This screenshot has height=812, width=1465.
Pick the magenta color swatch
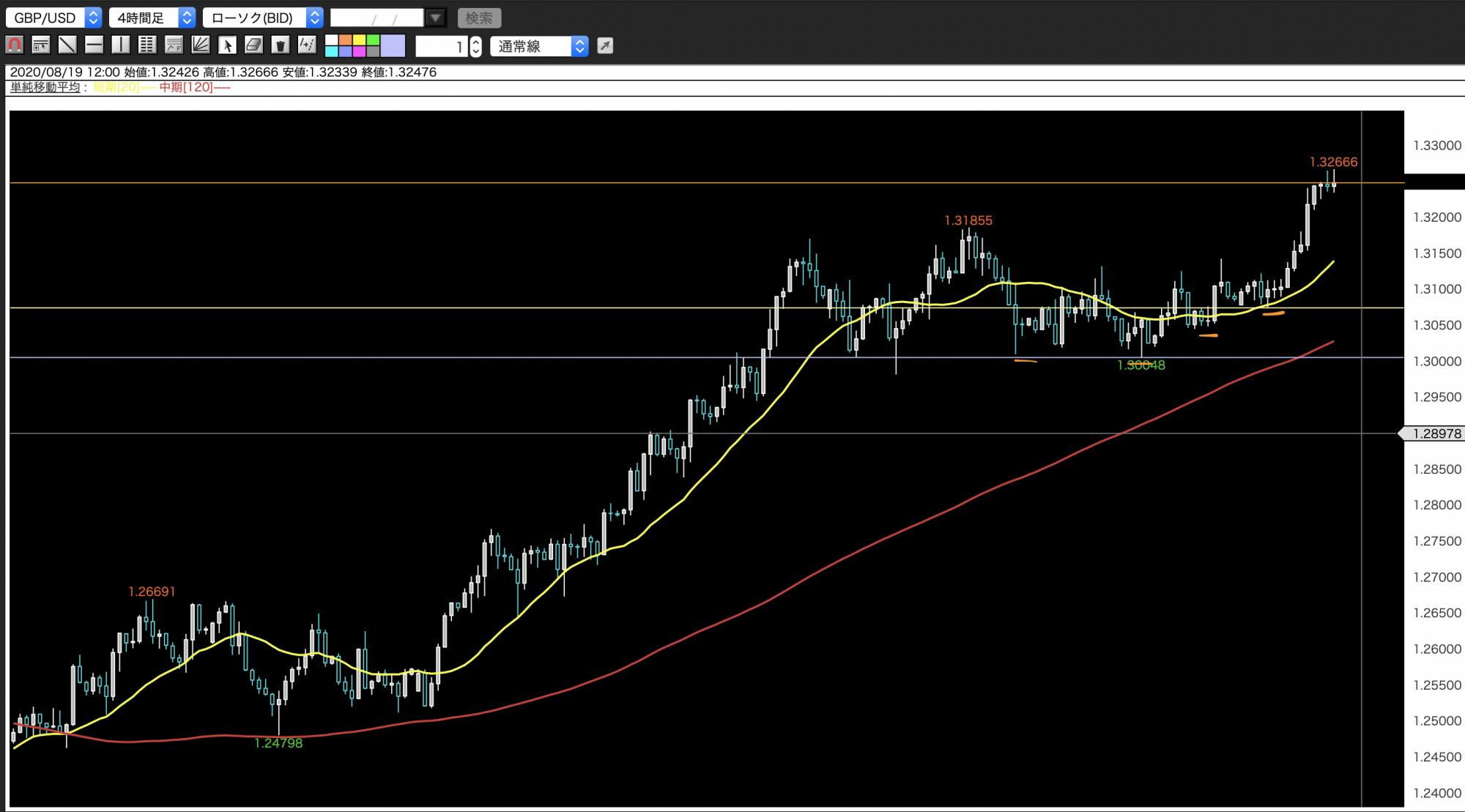point(359,51)
